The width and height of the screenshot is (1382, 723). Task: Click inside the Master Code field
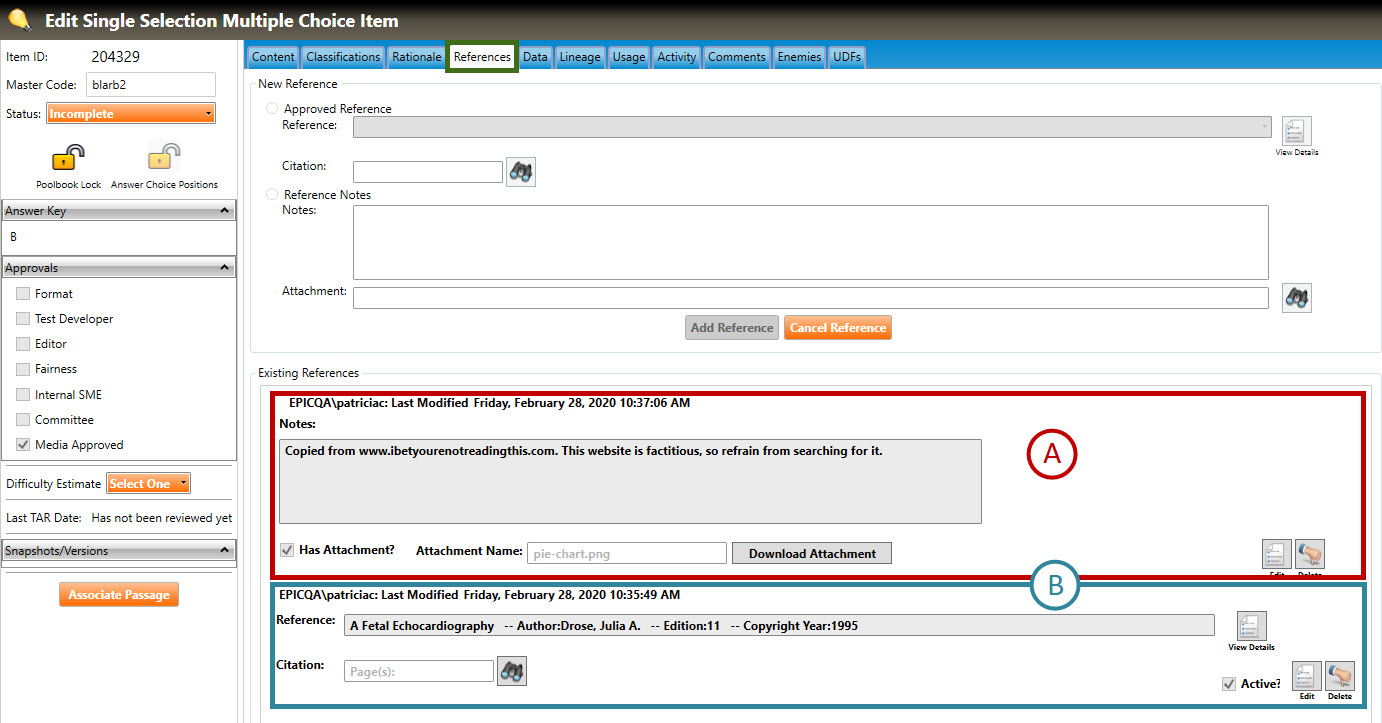(151, 85)
